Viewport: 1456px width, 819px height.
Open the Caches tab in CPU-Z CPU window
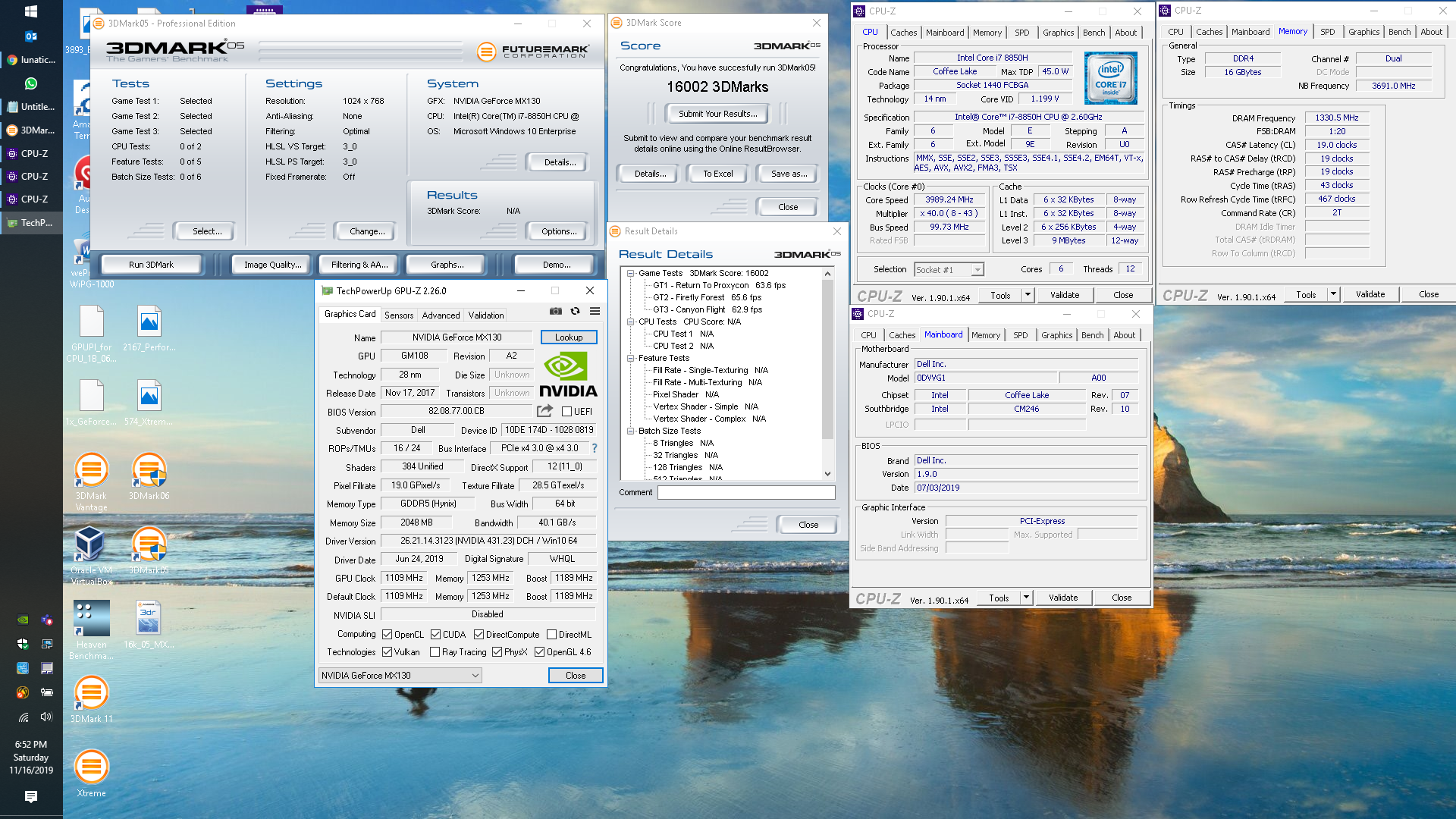click(904, 33)
